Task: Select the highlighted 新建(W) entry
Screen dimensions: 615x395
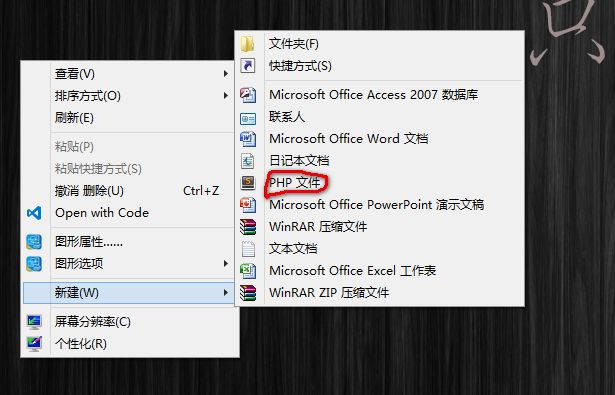Action: pyautogui.click(x=130, y=293)
